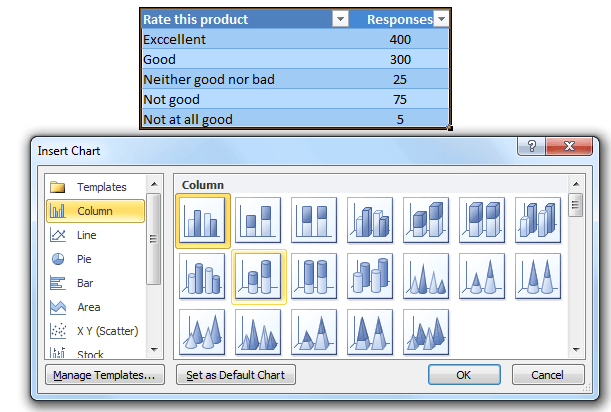Choose the Clustered Cylinder chart
The height and width of the screenshot is (412, 611).
tap(202, 276)
